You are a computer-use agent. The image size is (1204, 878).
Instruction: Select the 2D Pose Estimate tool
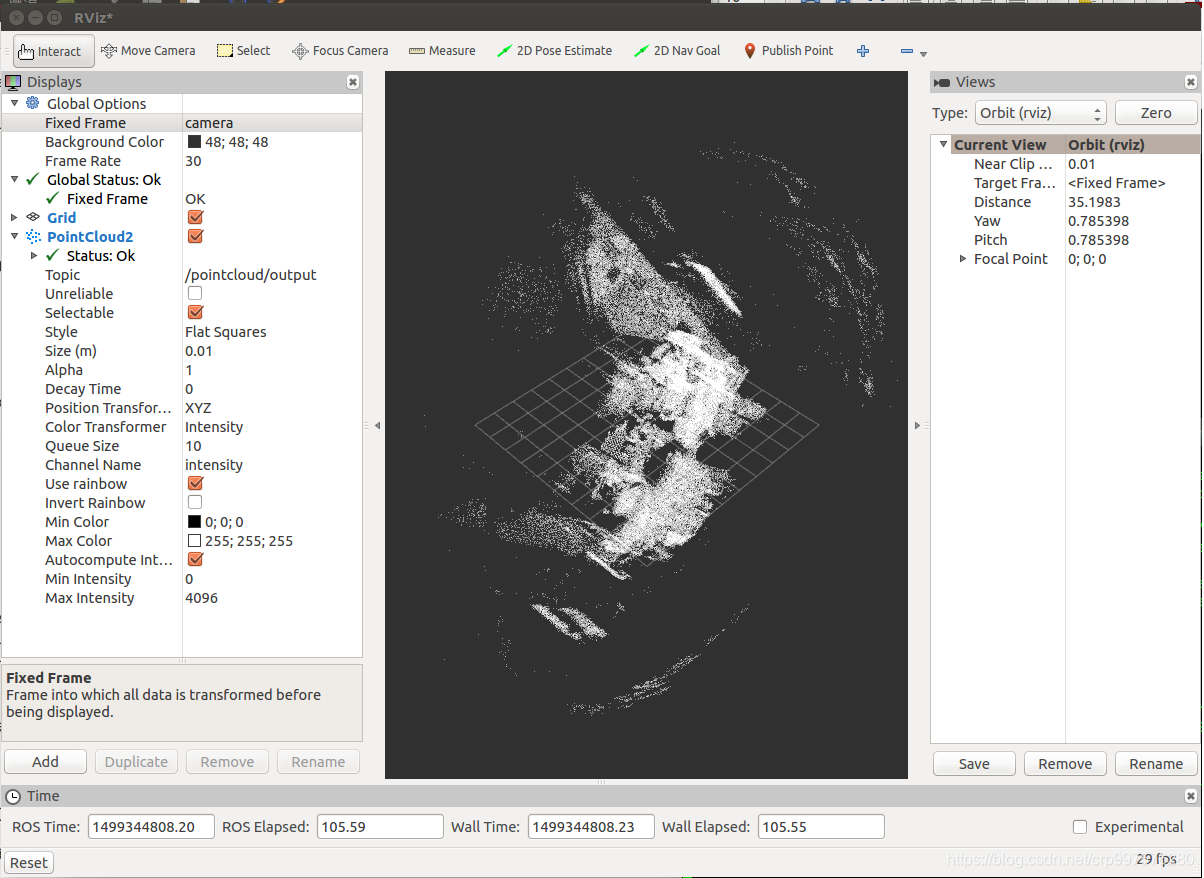click(x=555, y=51)
